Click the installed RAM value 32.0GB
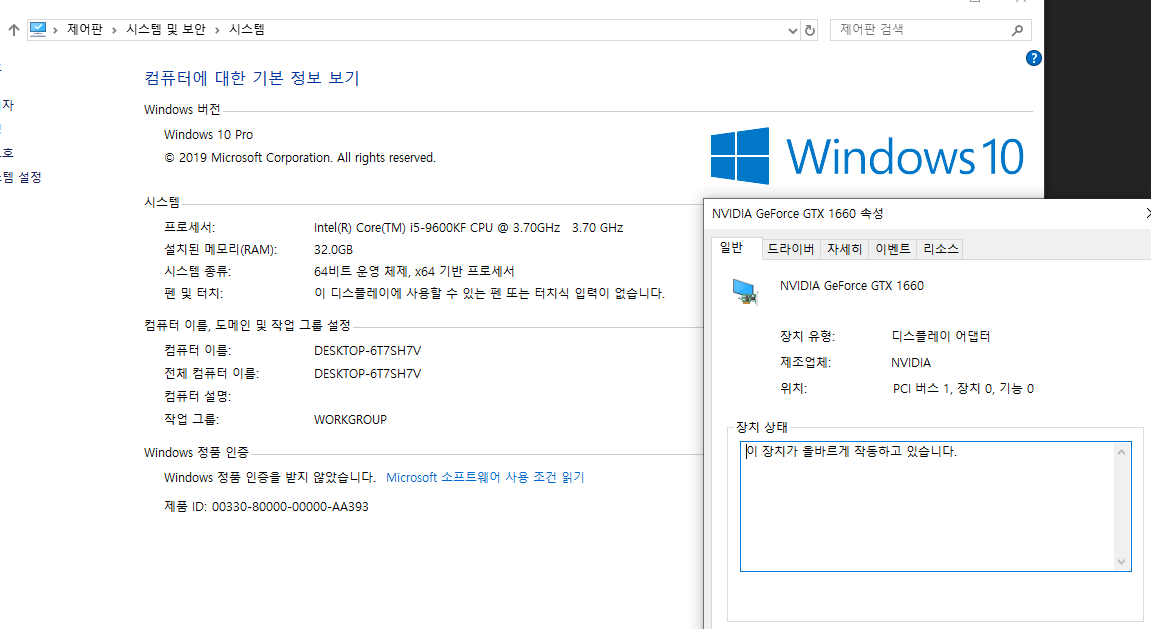The width and height of the screenshot is (1151, 629). (333, 250)
